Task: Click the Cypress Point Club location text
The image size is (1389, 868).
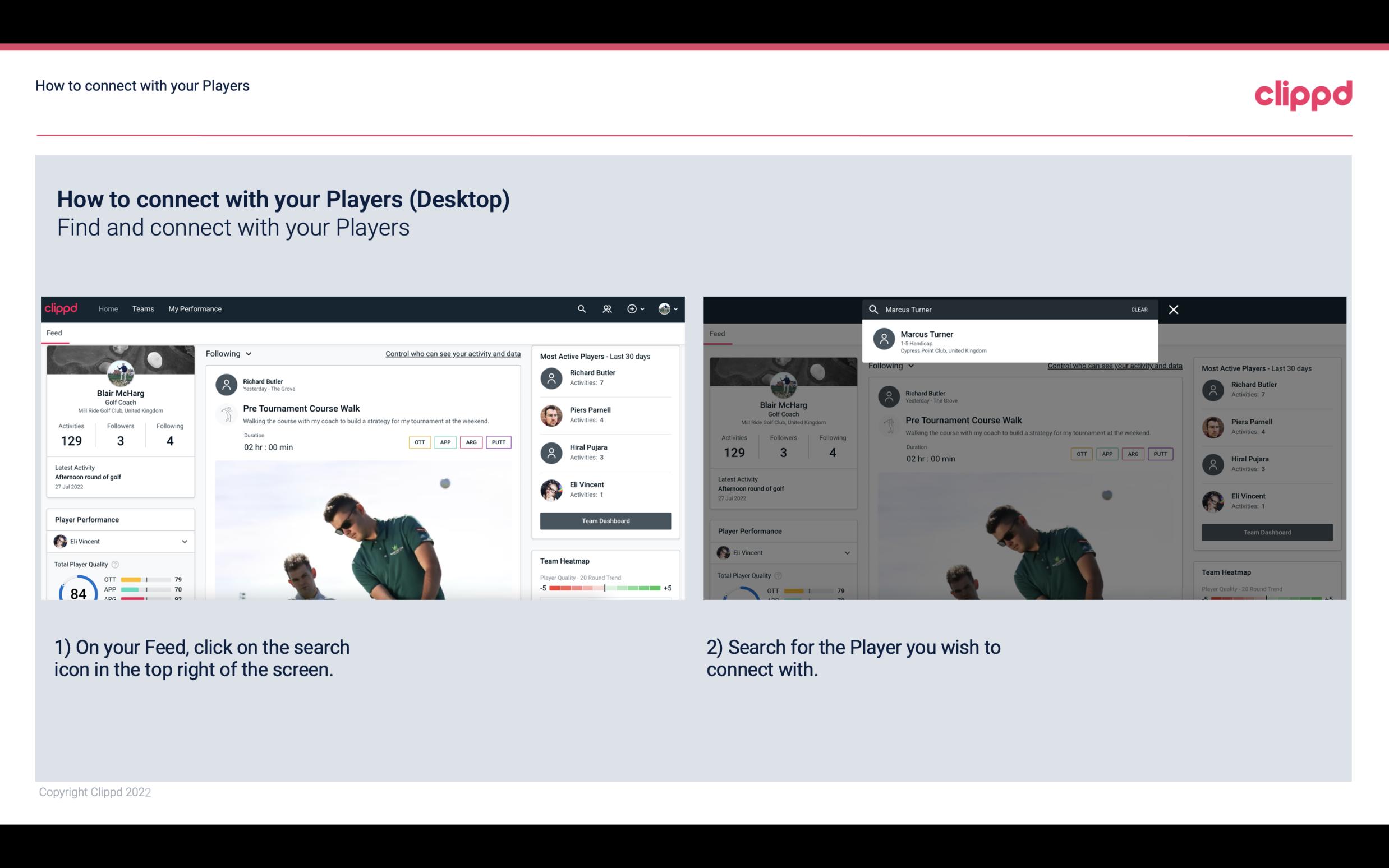Action: [x=944, y=350]
